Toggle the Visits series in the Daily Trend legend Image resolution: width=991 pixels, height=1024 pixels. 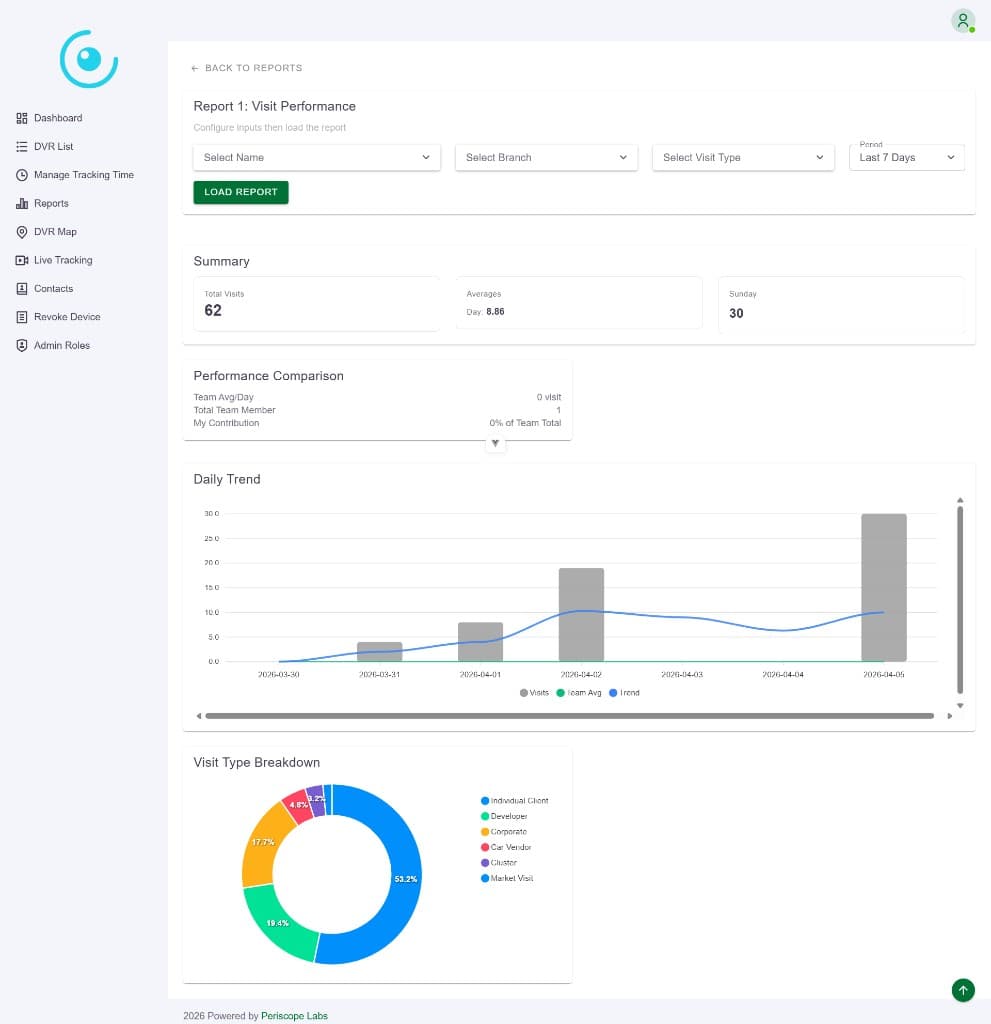click(536, 692)
